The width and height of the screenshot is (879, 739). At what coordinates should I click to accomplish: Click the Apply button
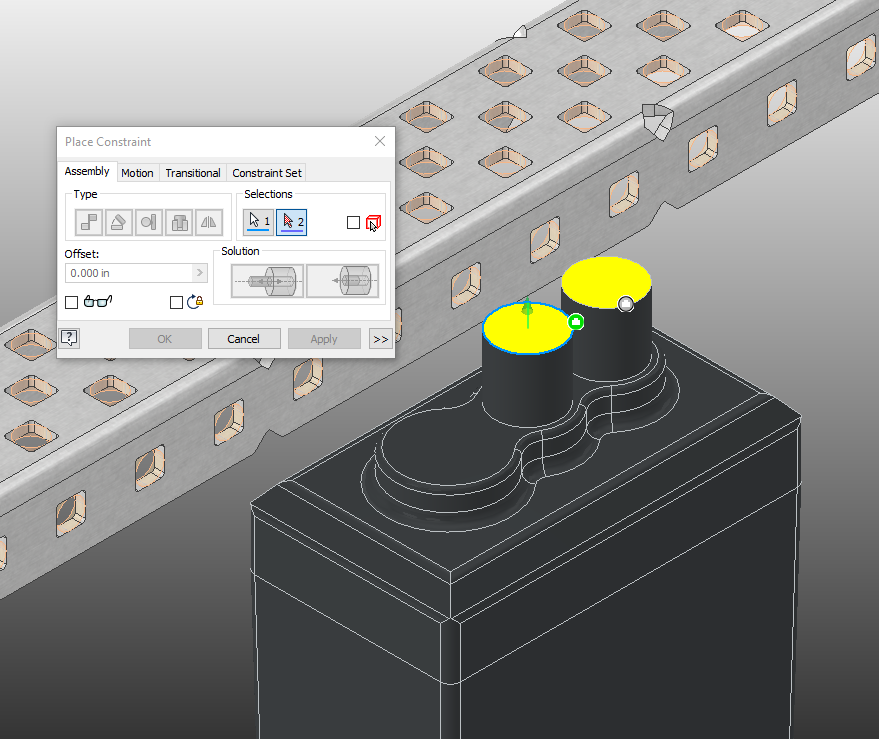pos(324,339)
